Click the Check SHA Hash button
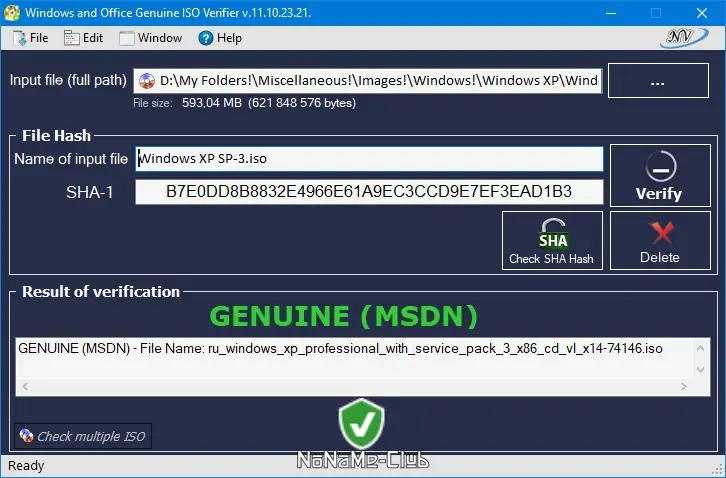 [x=552, y=240]
